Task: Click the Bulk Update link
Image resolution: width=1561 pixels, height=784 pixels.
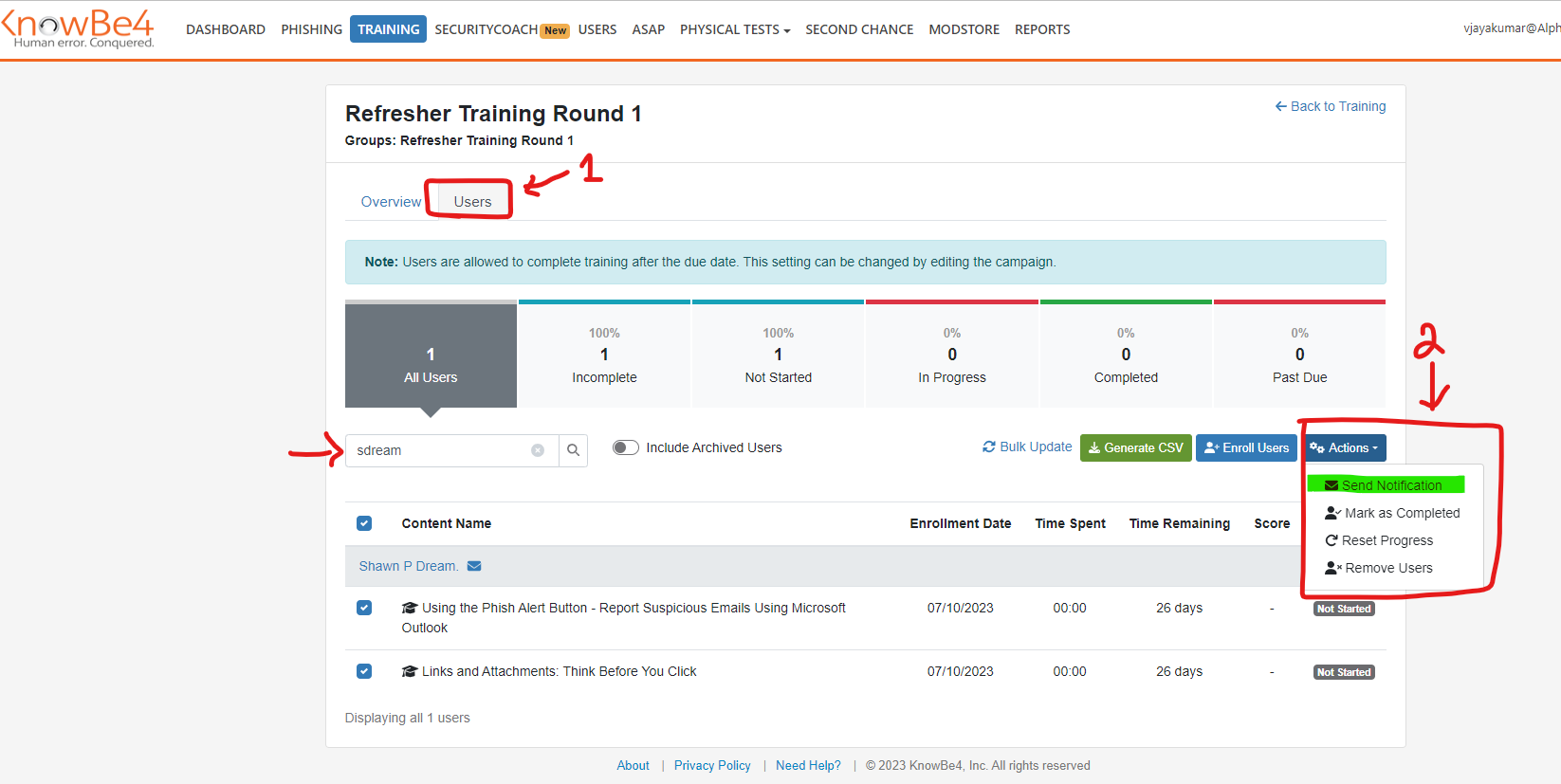Action: click(x=1027, y=447)
